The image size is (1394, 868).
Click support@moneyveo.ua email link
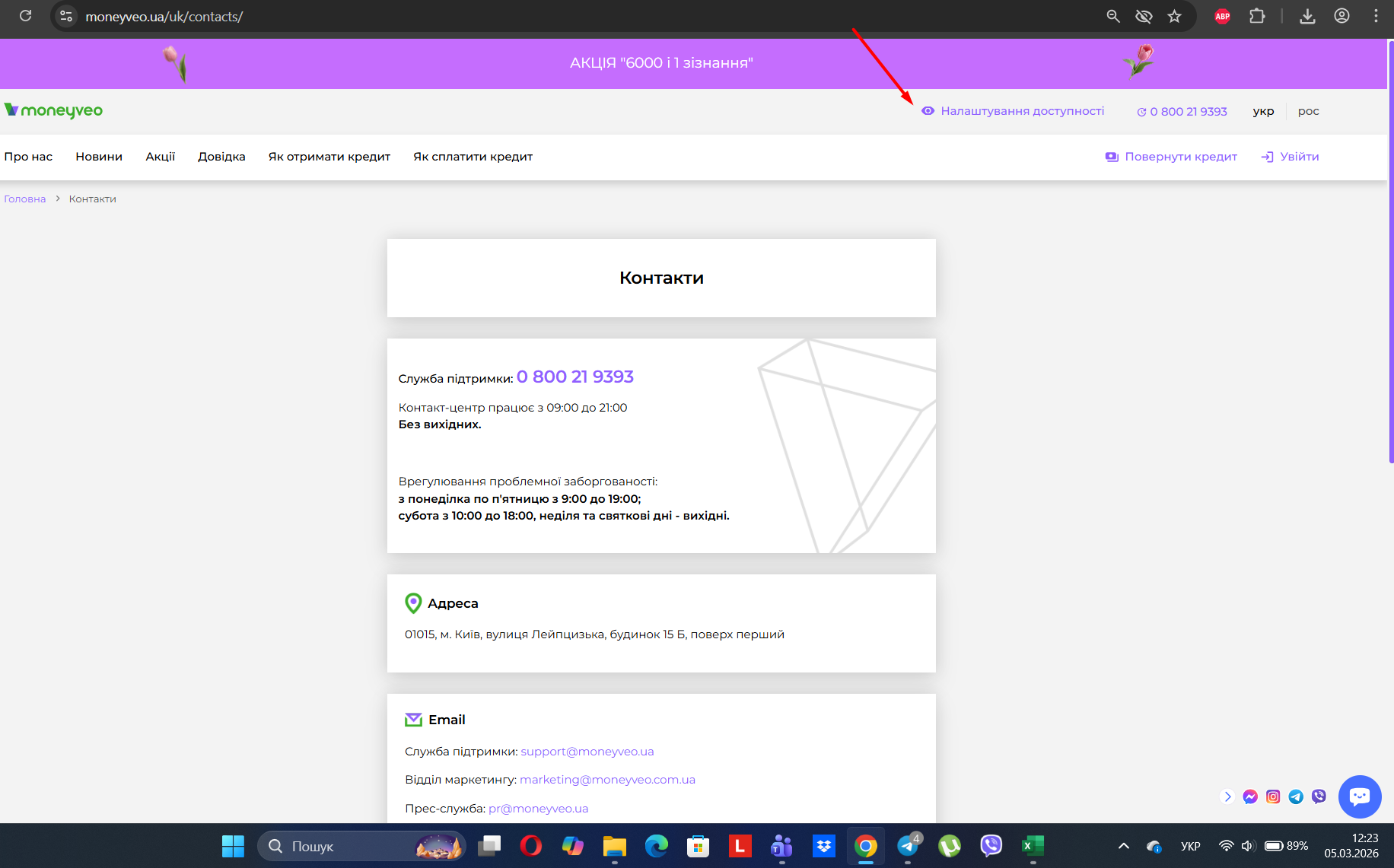tap(587, 752)
